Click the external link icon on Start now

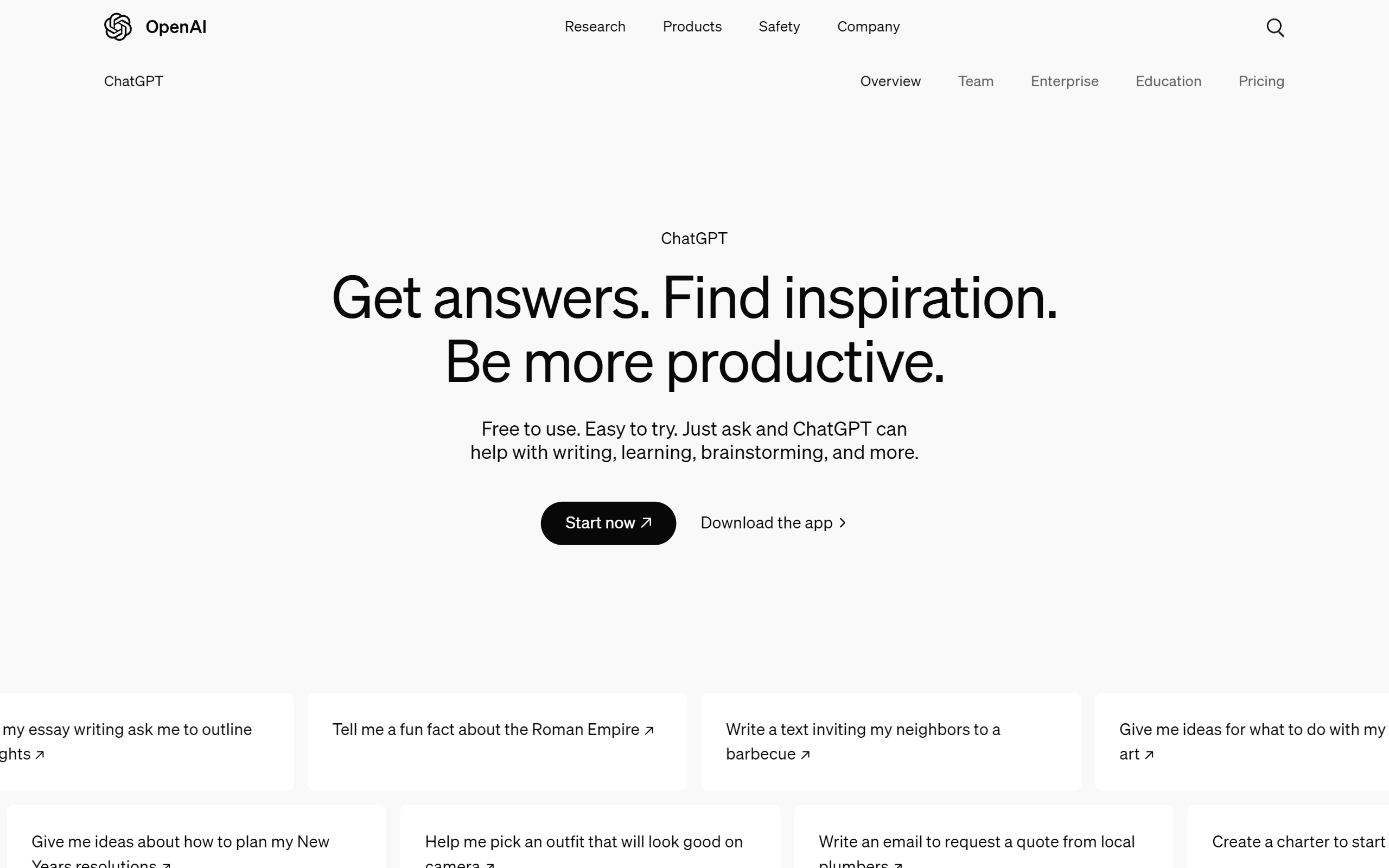point(647,522)
